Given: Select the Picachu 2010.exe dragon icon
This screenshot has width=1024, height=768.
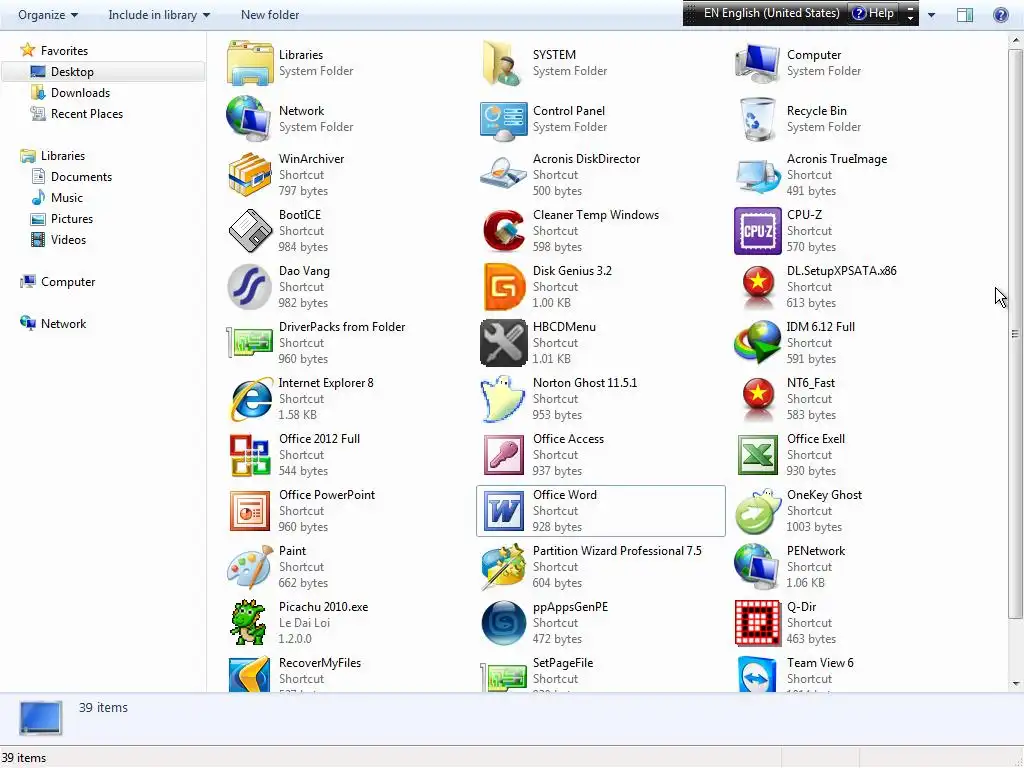Looking at the screenshot, I should pyautogui.click(x=248, y=622).
